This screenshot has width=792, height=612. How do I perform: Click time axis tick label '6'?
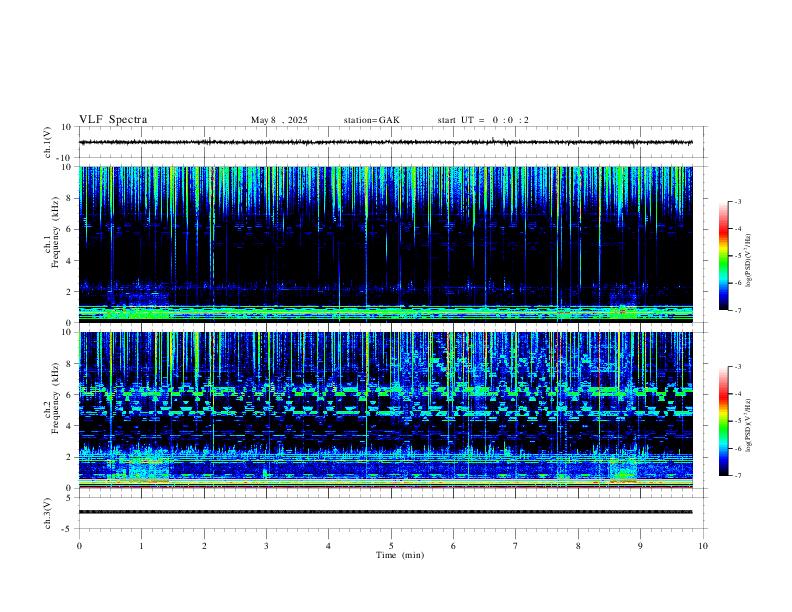(x=453, y=546)
